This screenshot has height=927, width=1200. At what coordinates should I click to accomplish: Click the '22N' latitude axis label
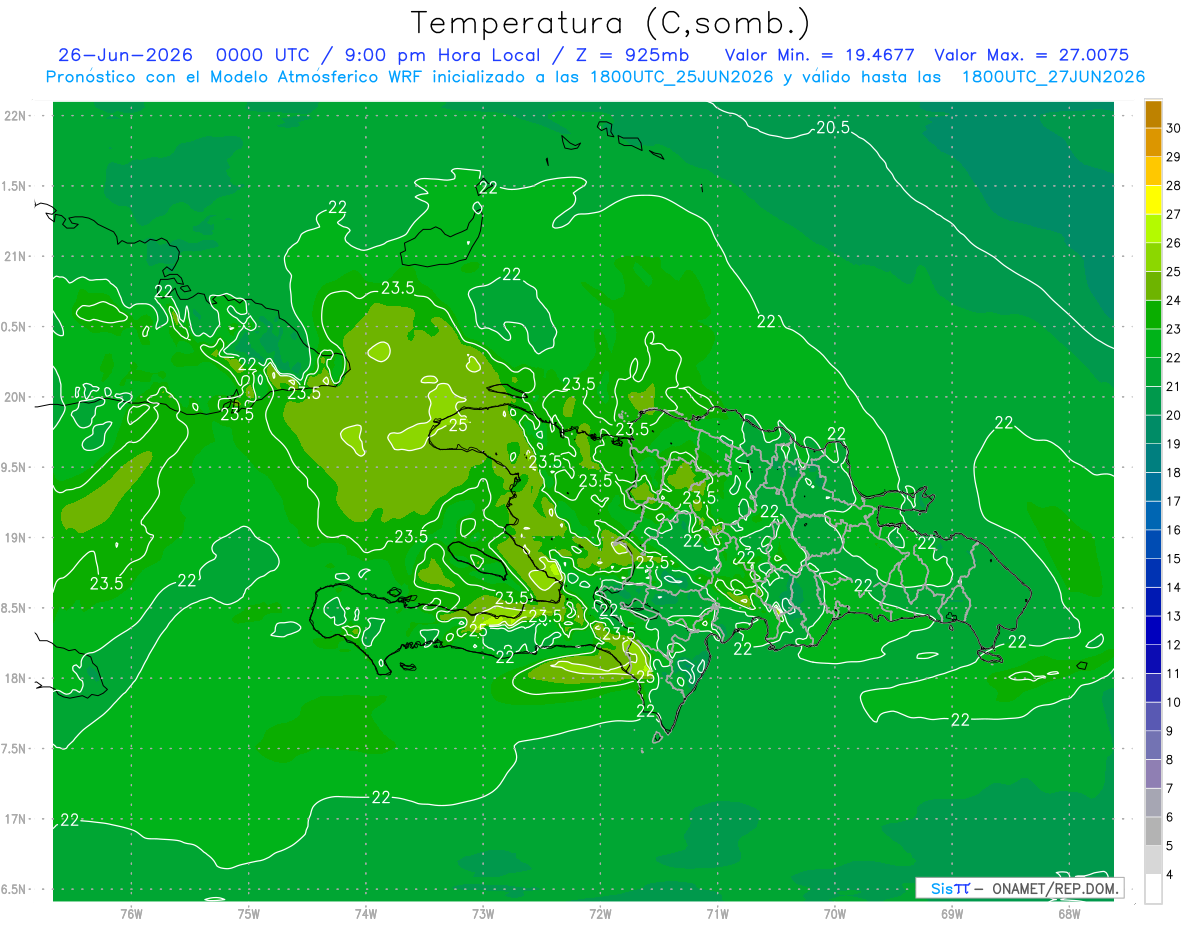click(x=15, y=116)
